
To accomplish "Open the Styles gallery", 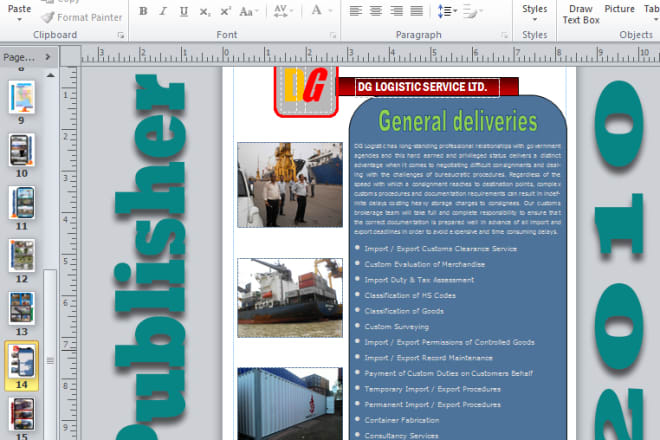I will tap(535, 13).
